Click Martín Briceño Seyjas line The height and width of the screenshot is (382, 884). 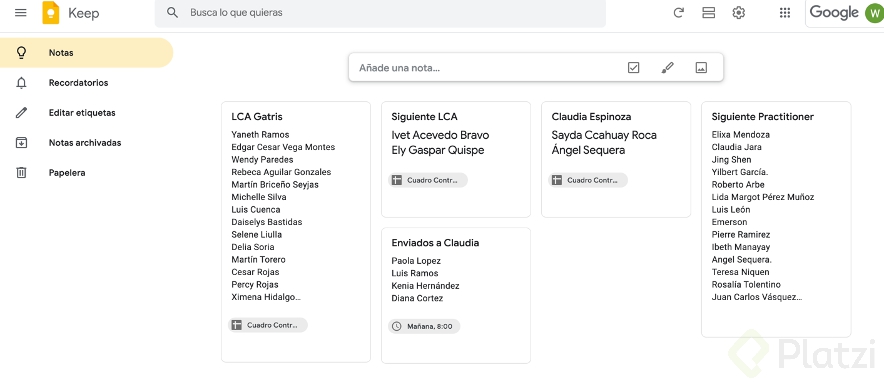pos(275,184)
